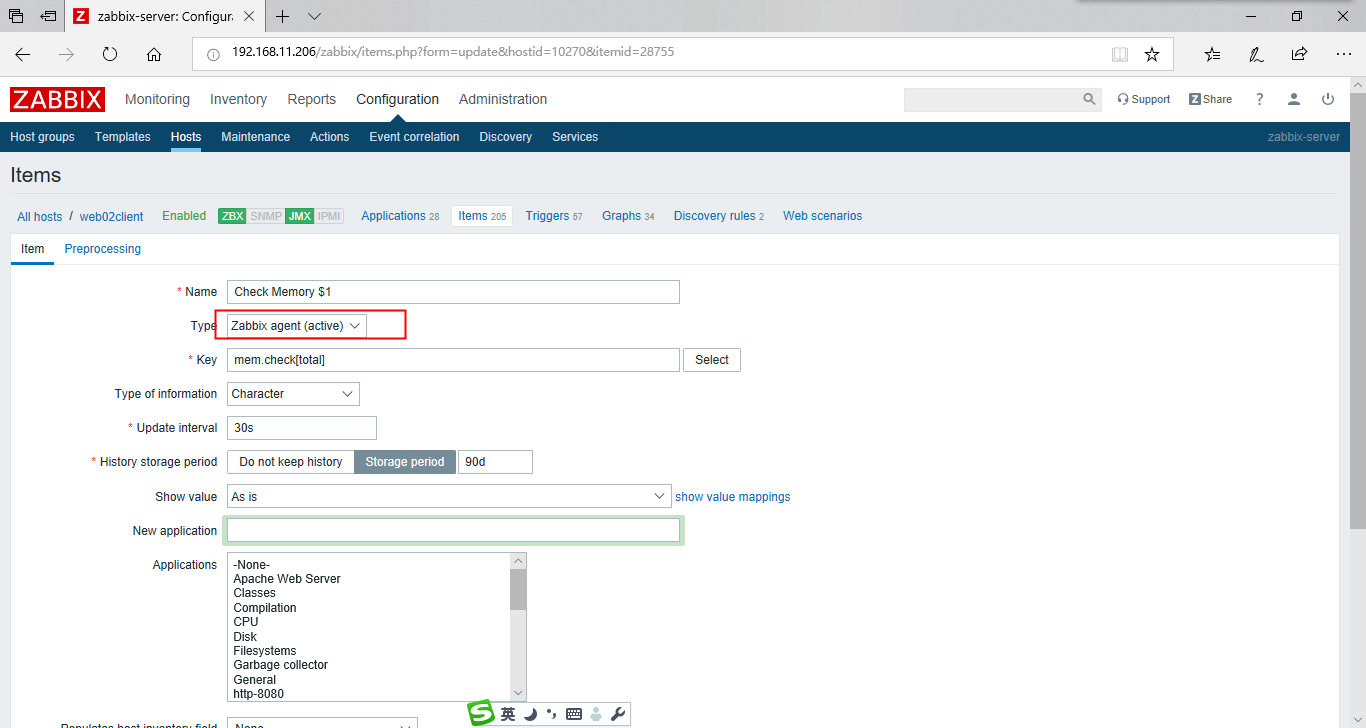Viewport: 1366px width, 728px height.
Task: Focus the Key input field
Action: [x=453, y=360]
